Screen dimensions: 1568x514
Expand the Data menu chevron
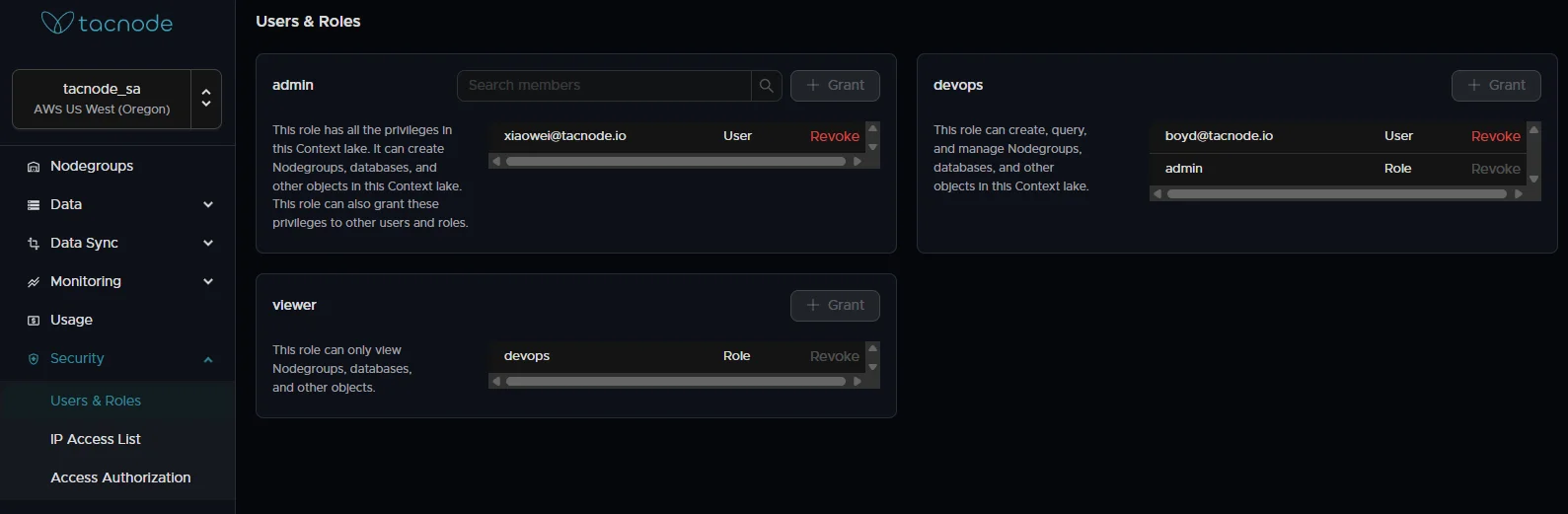208,205
